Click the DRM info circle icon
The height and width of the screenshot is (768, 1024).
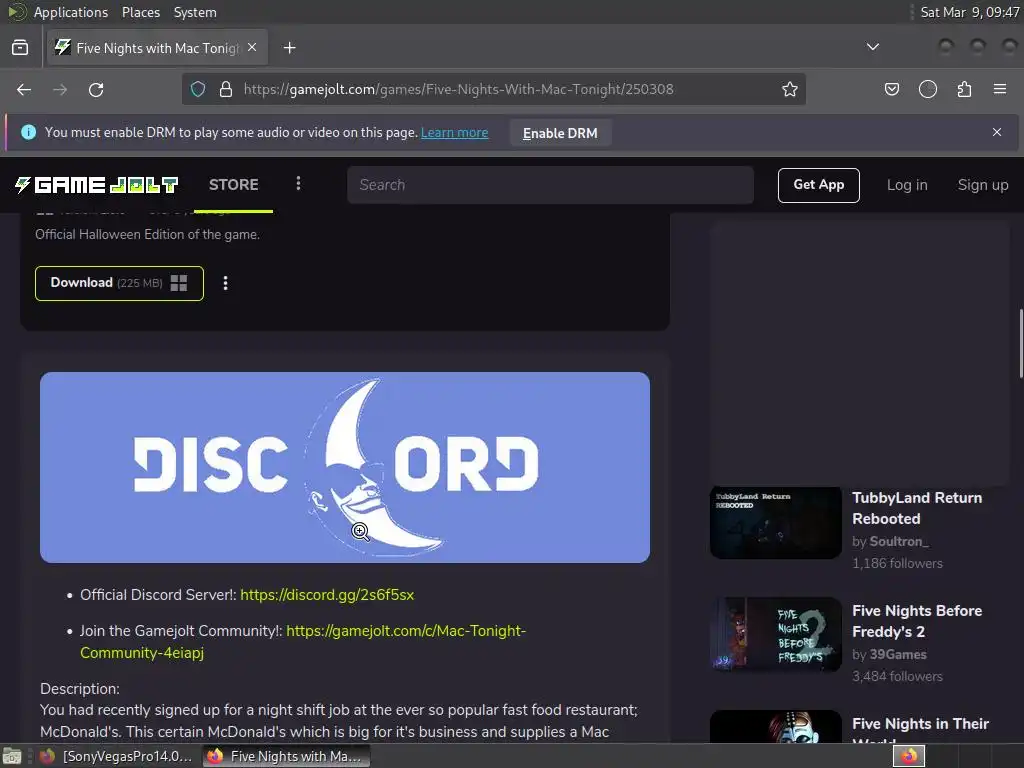[x=29, y=132]
